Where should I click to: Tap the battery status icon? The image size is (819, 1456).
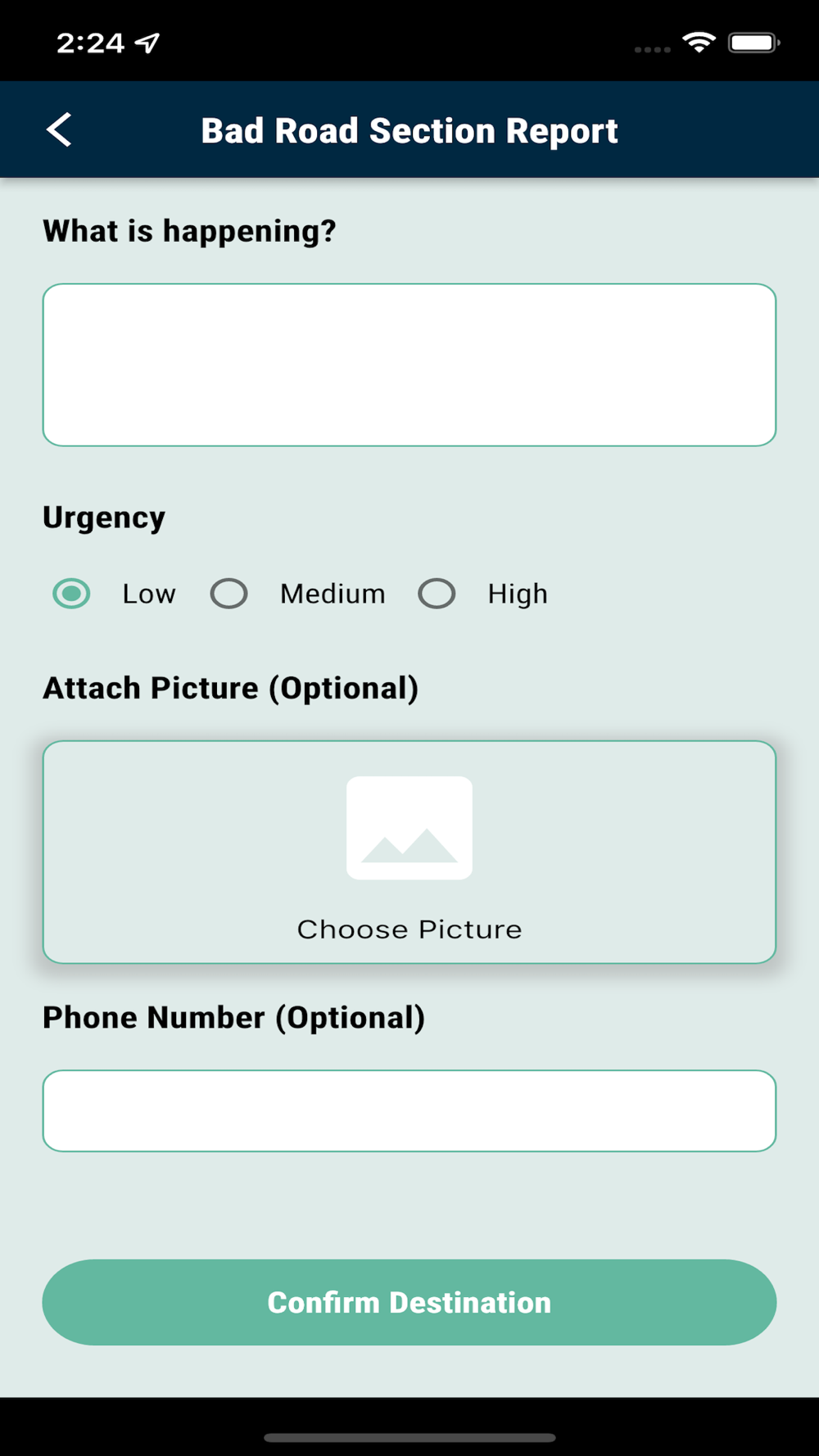tap(753, 43)
